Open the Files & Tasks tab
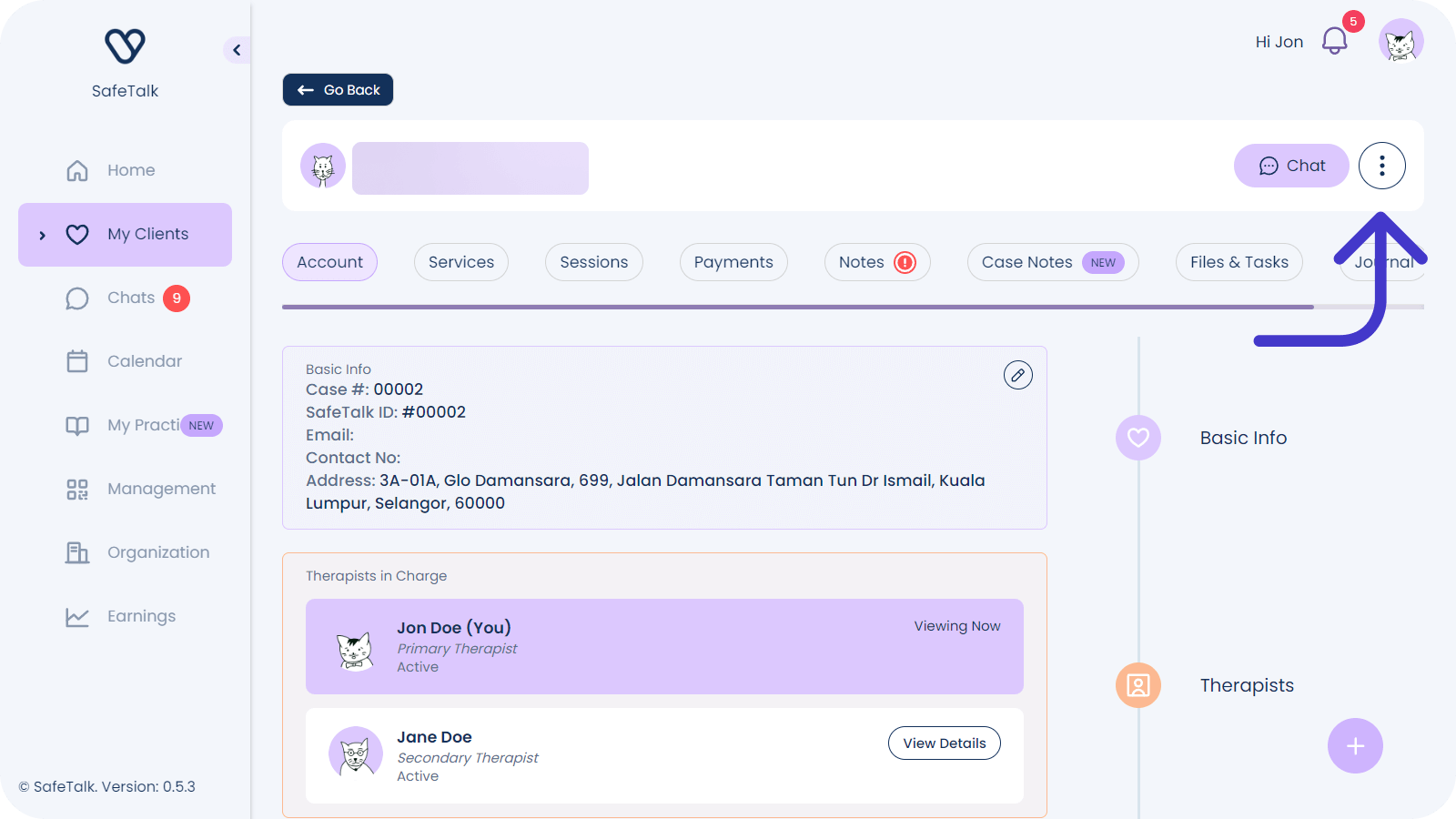 1239,262
